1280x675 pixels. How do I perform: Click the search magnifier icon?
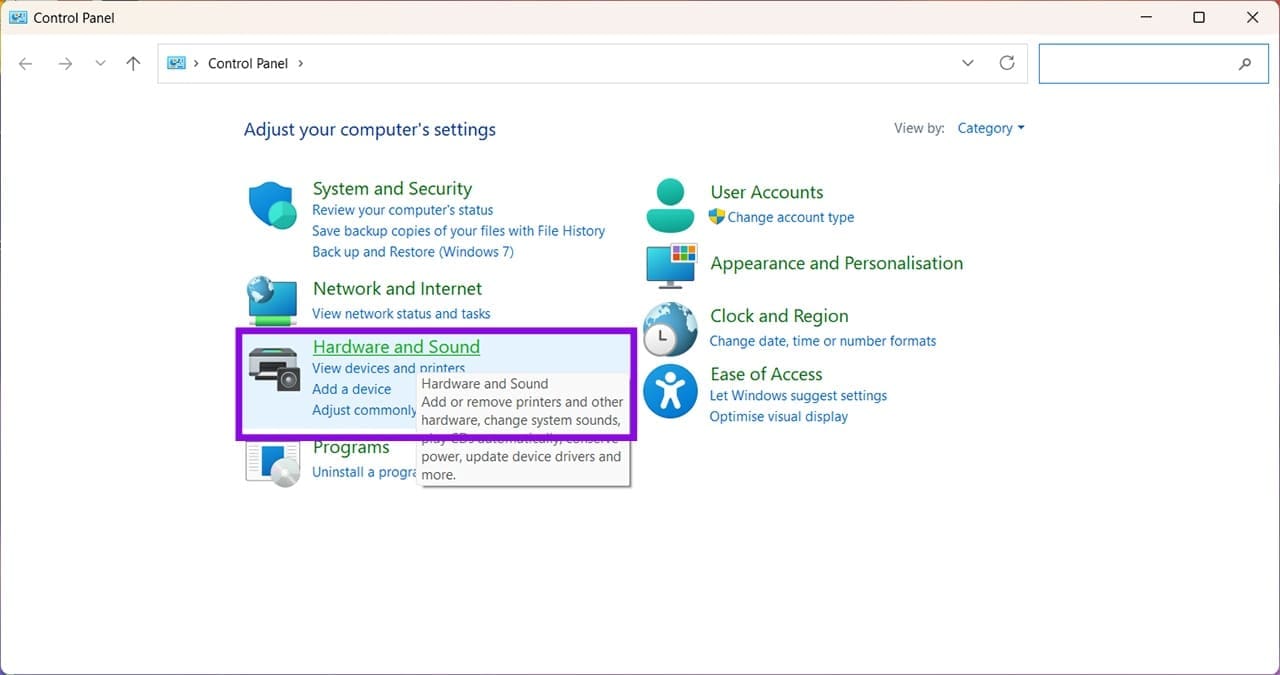coord(1245,63)
